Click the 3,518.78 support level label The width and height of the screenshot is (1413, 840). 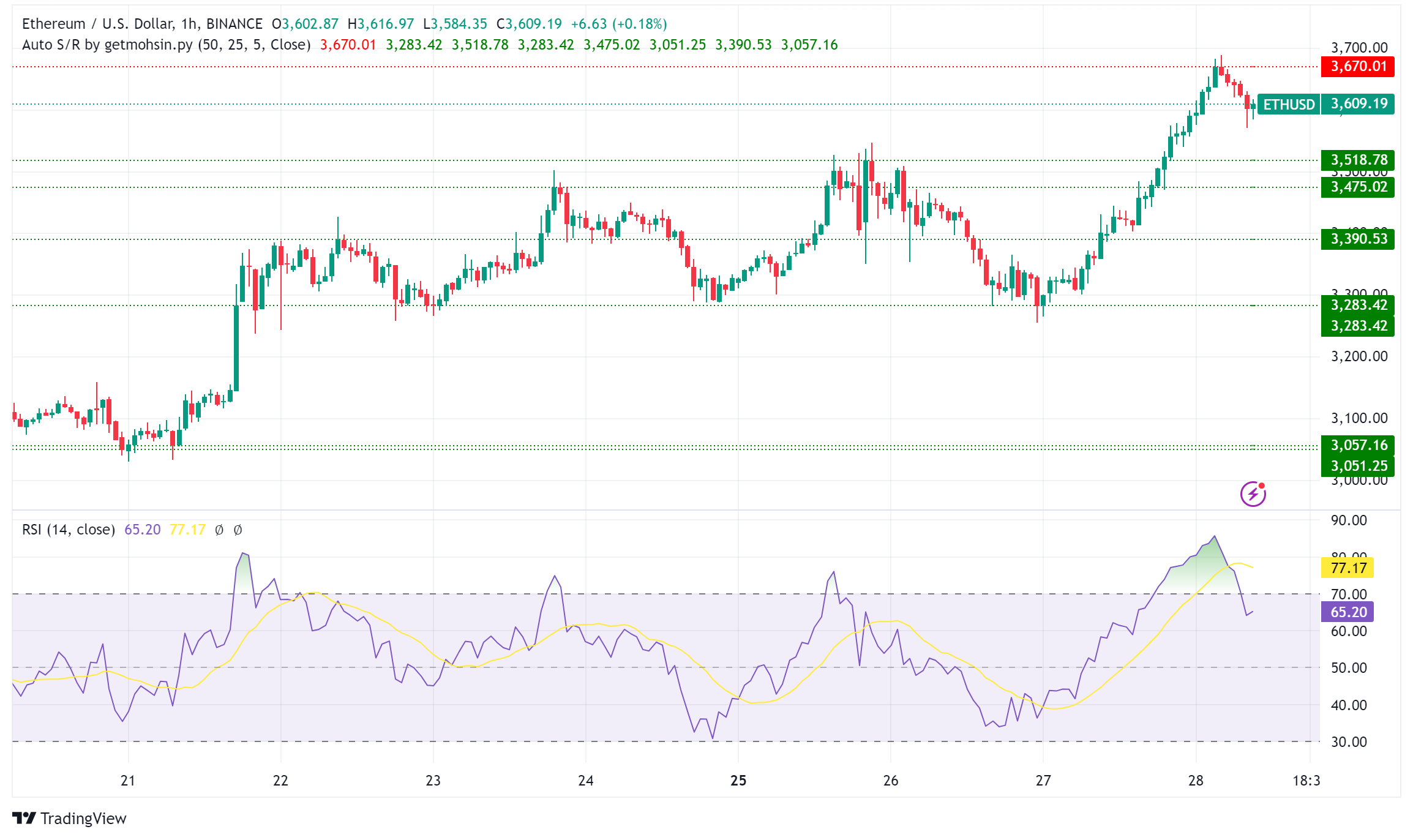coord(1358,160)
